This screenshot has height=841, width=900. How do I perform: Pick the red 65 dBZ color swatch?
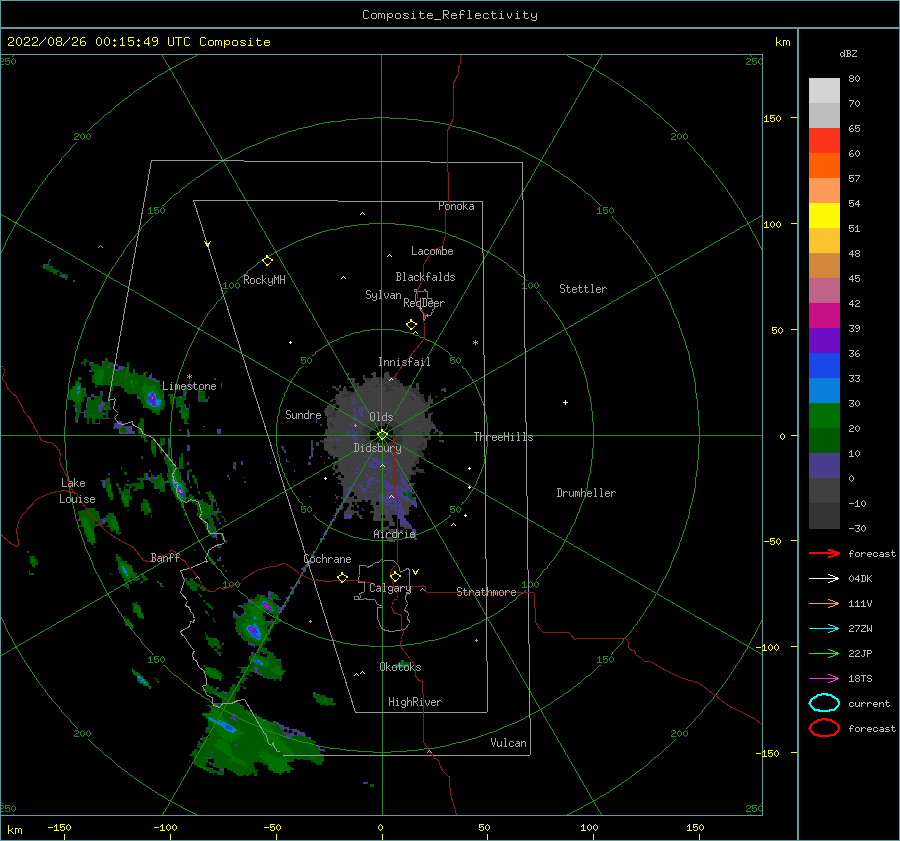coord(824,141)
